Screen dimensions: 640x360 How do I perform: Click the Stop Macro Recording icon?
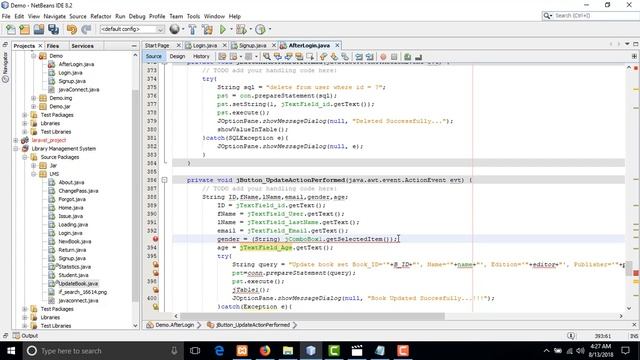(394, 57)
